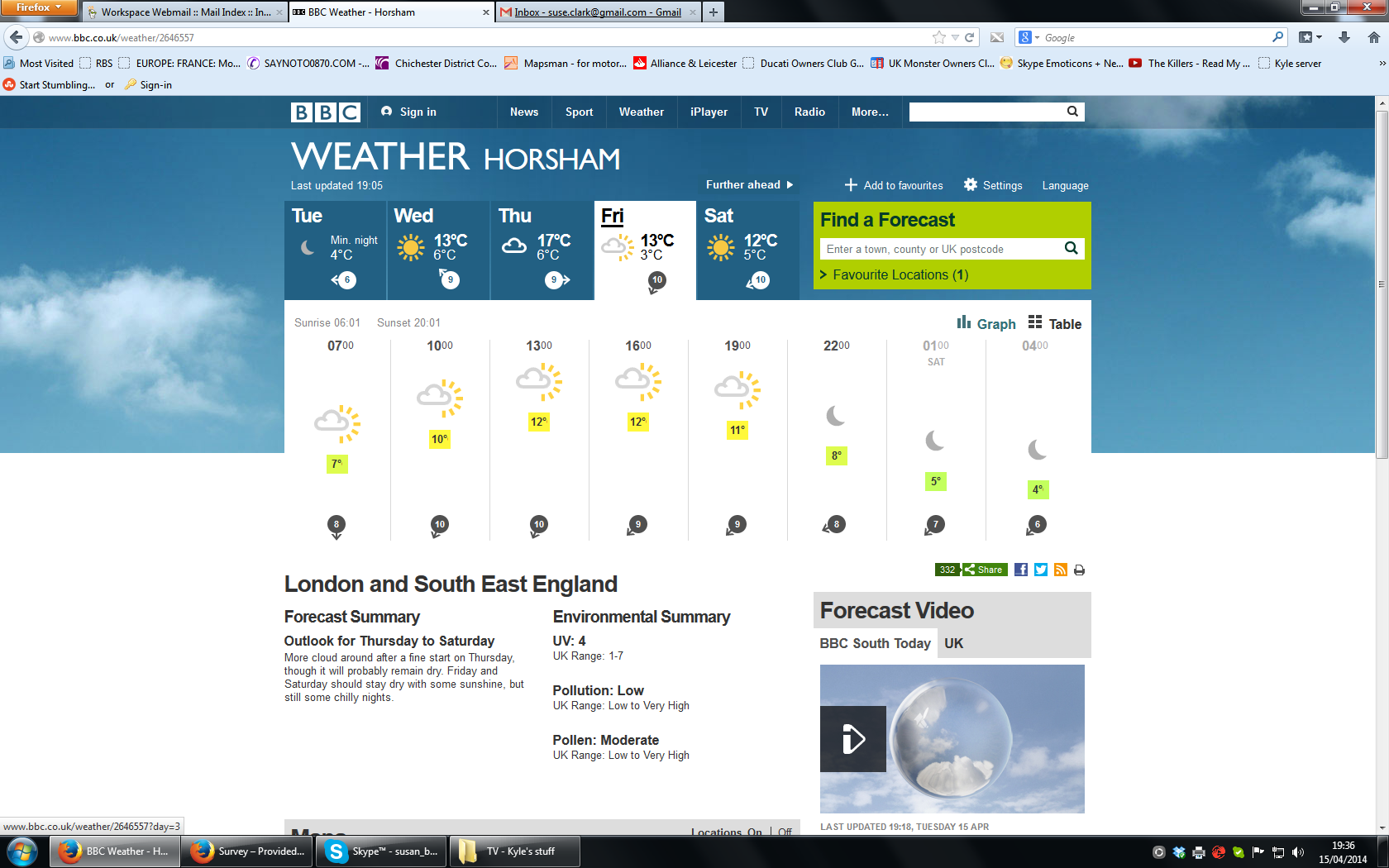This screenshot has height=868, width=1389.
Task: Click the Find a Forecast search icon
Action: point(1071,248)
